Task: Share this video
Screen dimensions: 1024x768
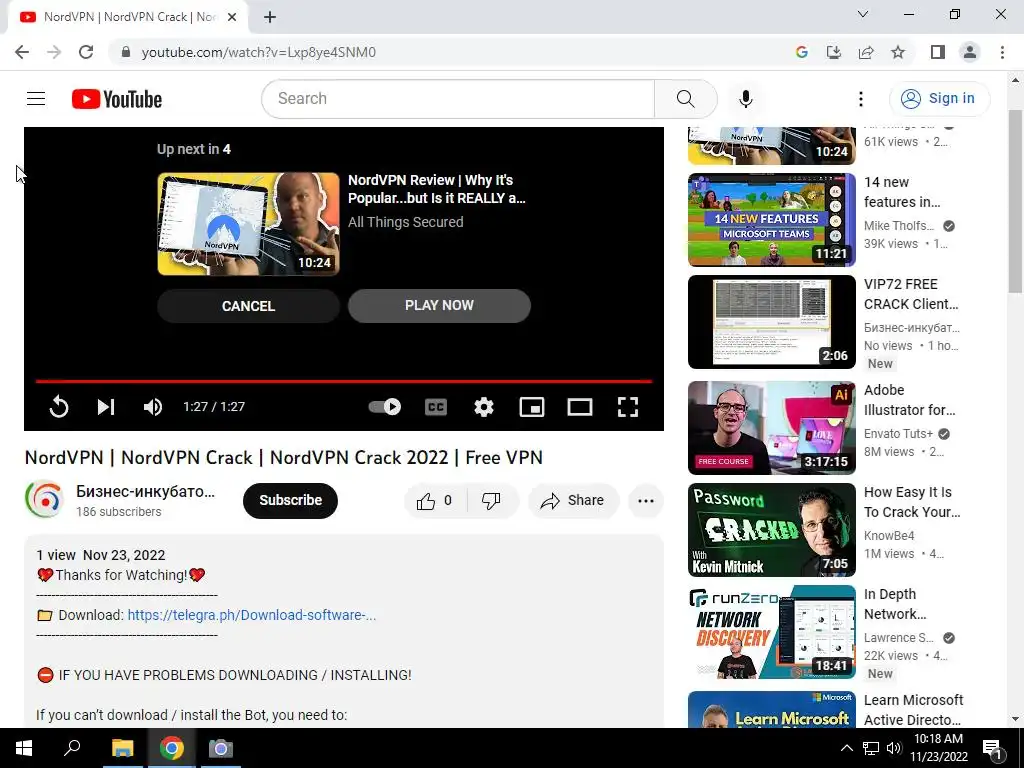Action: click(573, 501)
